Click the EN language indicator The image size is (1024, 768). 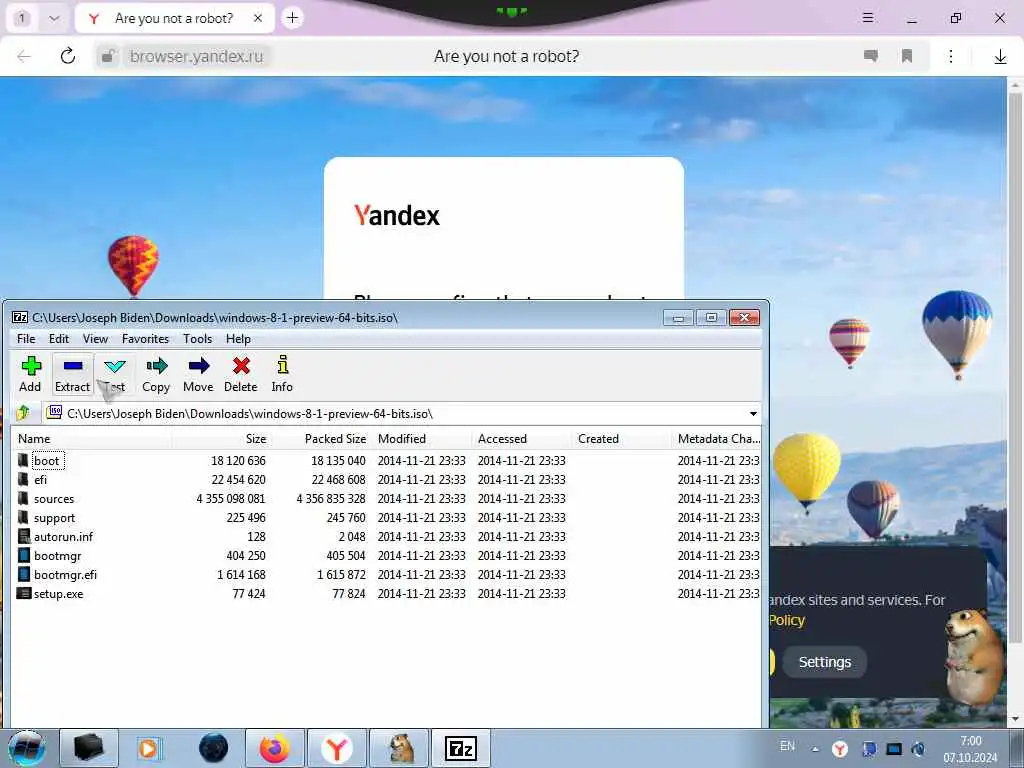pyautogui.click(x=788, y=746)
